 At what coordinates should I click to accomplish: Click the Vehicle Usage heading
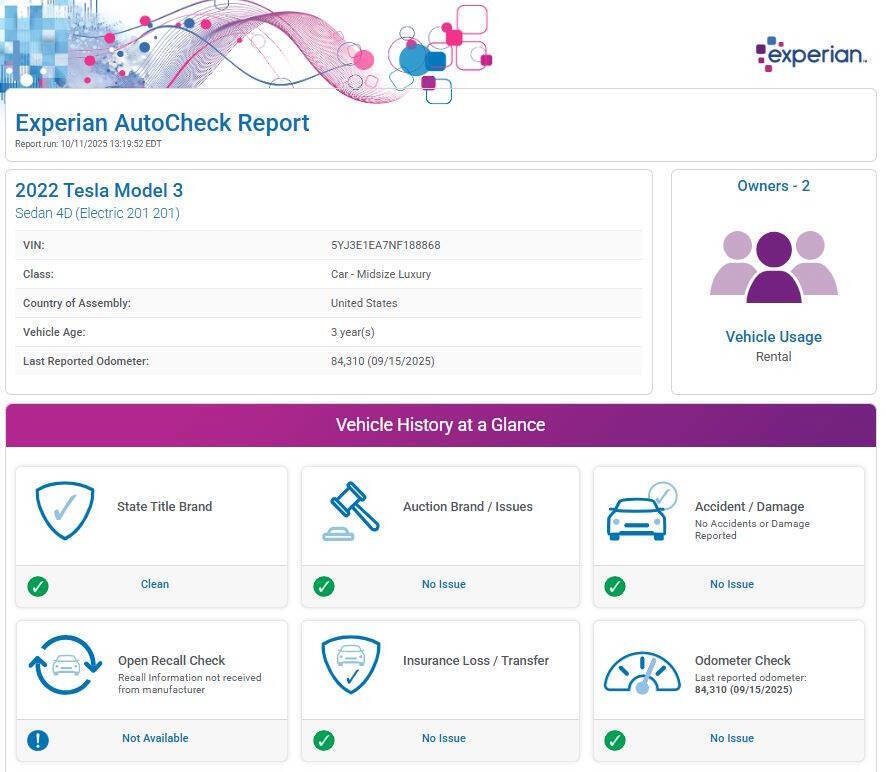(x=773, y=337)
